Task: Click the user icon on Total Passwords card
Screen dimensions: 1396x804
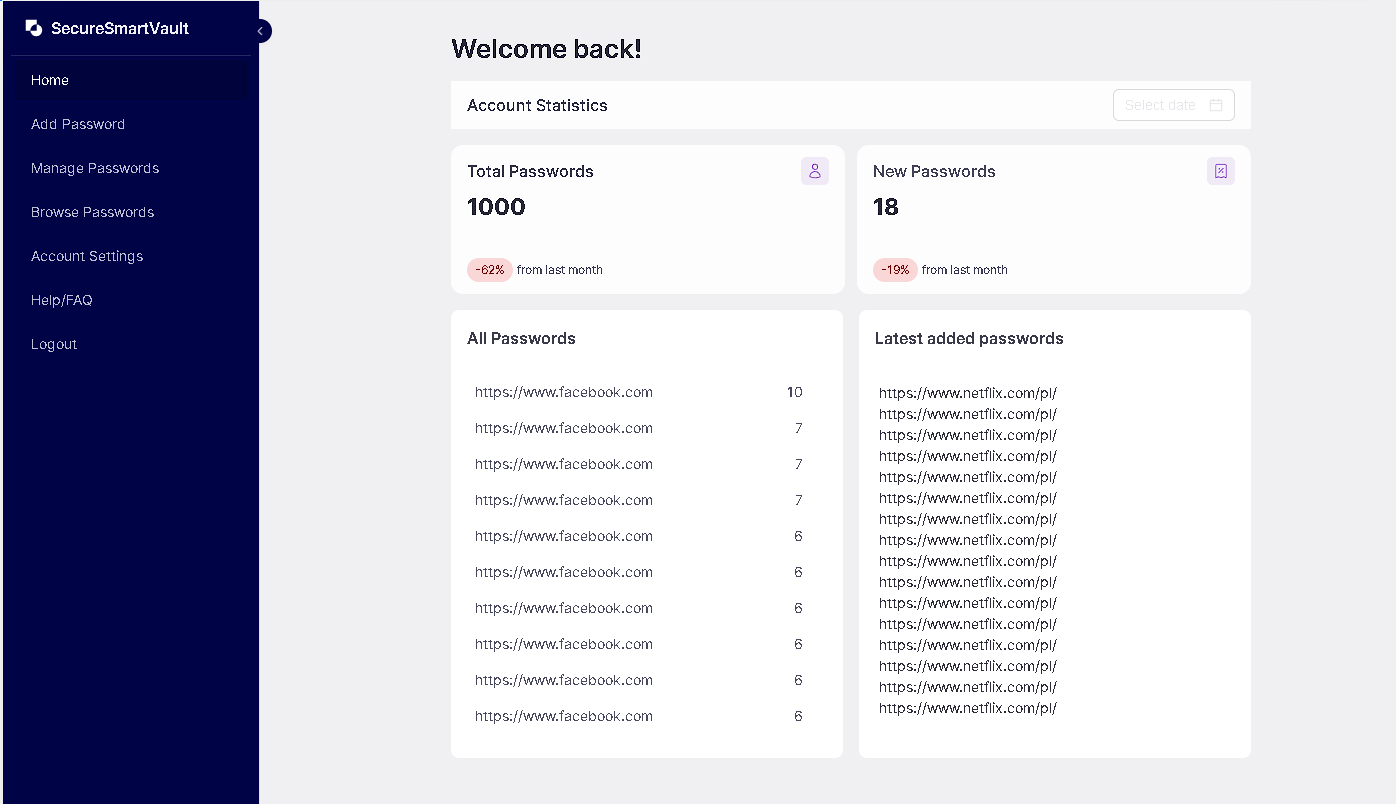Action: 815,171
